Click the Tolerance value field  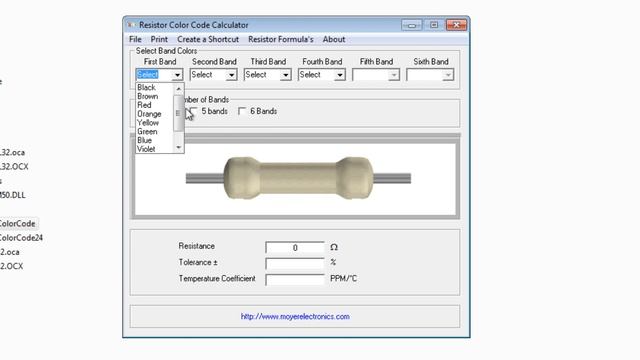click(x=295, y=263)
